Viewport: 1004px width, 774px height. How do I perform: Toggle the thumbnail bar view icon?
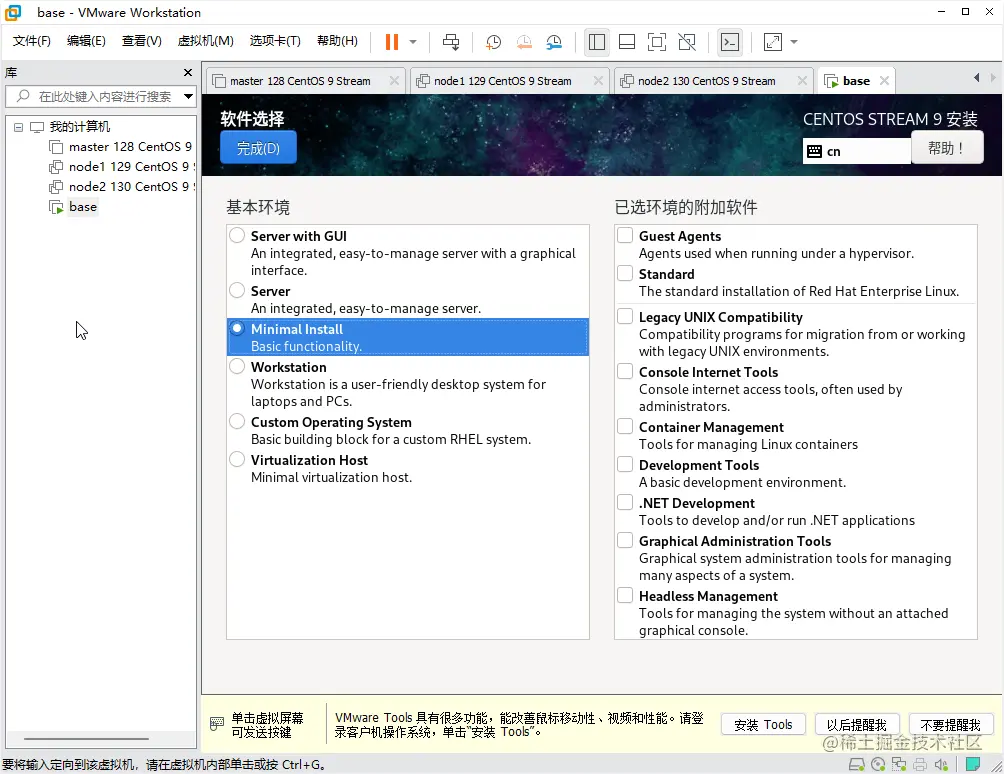tap(627, 42)
